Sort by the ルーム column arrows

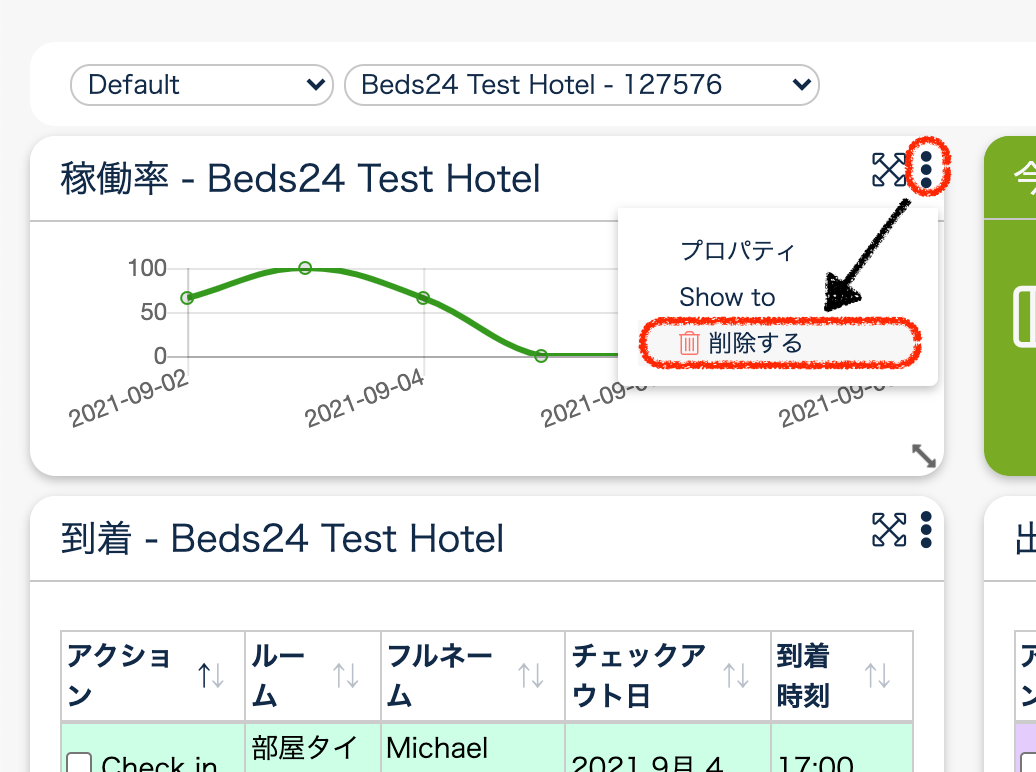346,676
